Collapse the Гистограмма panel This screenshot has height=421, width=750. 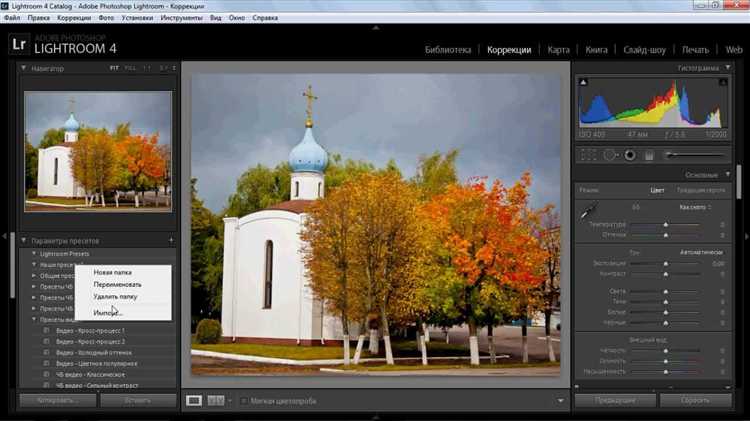pyautogui.click(x=728, y=68)
